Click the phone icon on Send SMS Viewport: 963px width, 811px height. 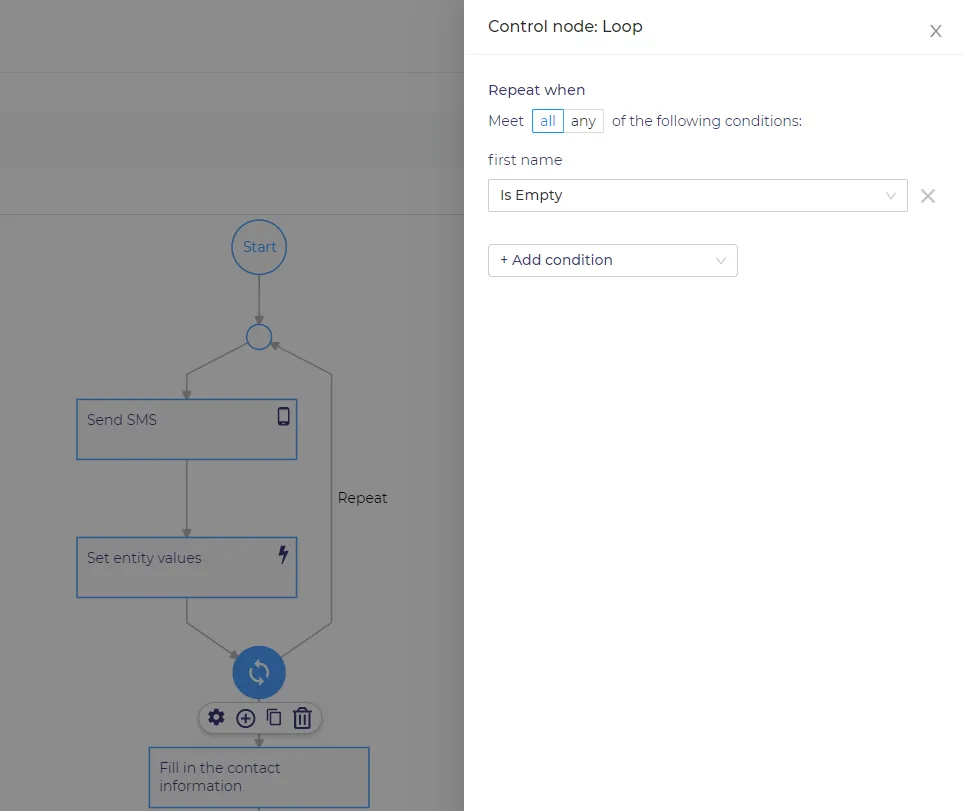pyautogui.click(x=283, y=417)
